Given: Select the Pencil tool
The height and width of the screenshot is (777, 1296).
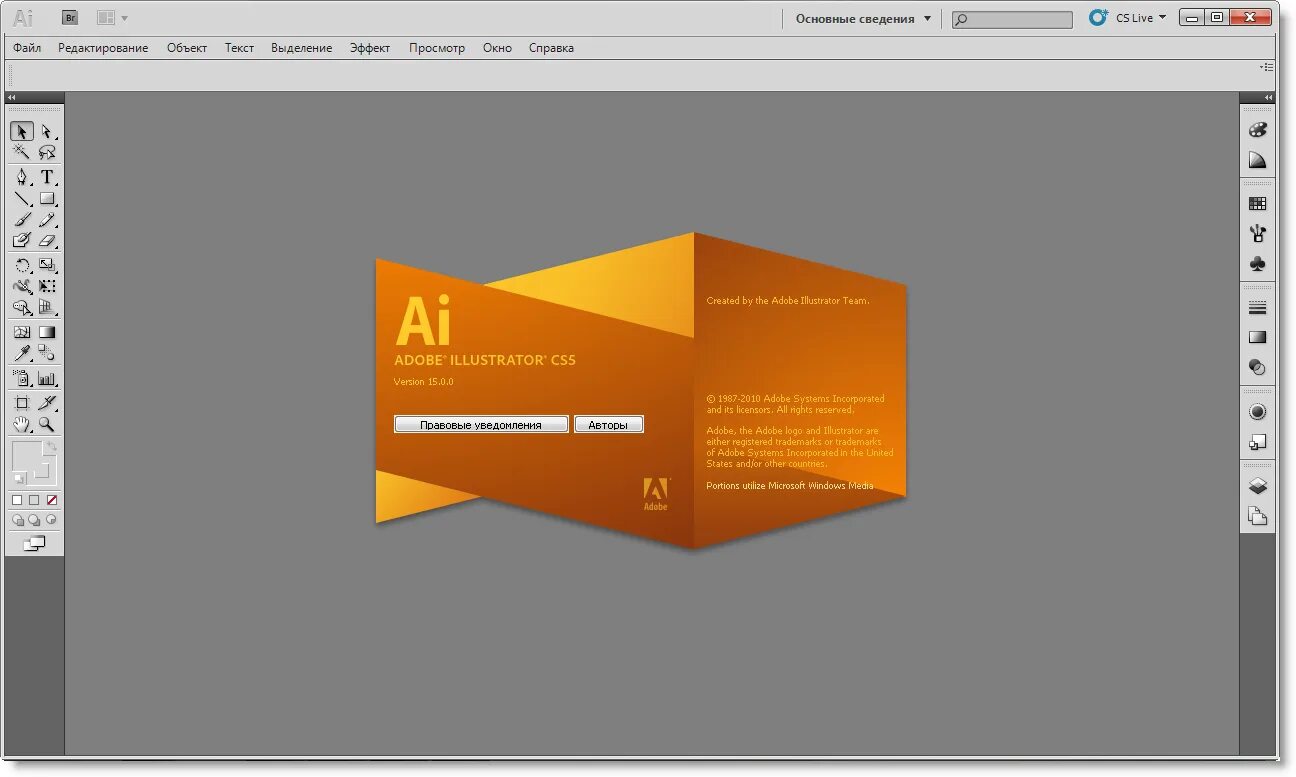Looking at the screenshot, I should [x=47, y=220].
